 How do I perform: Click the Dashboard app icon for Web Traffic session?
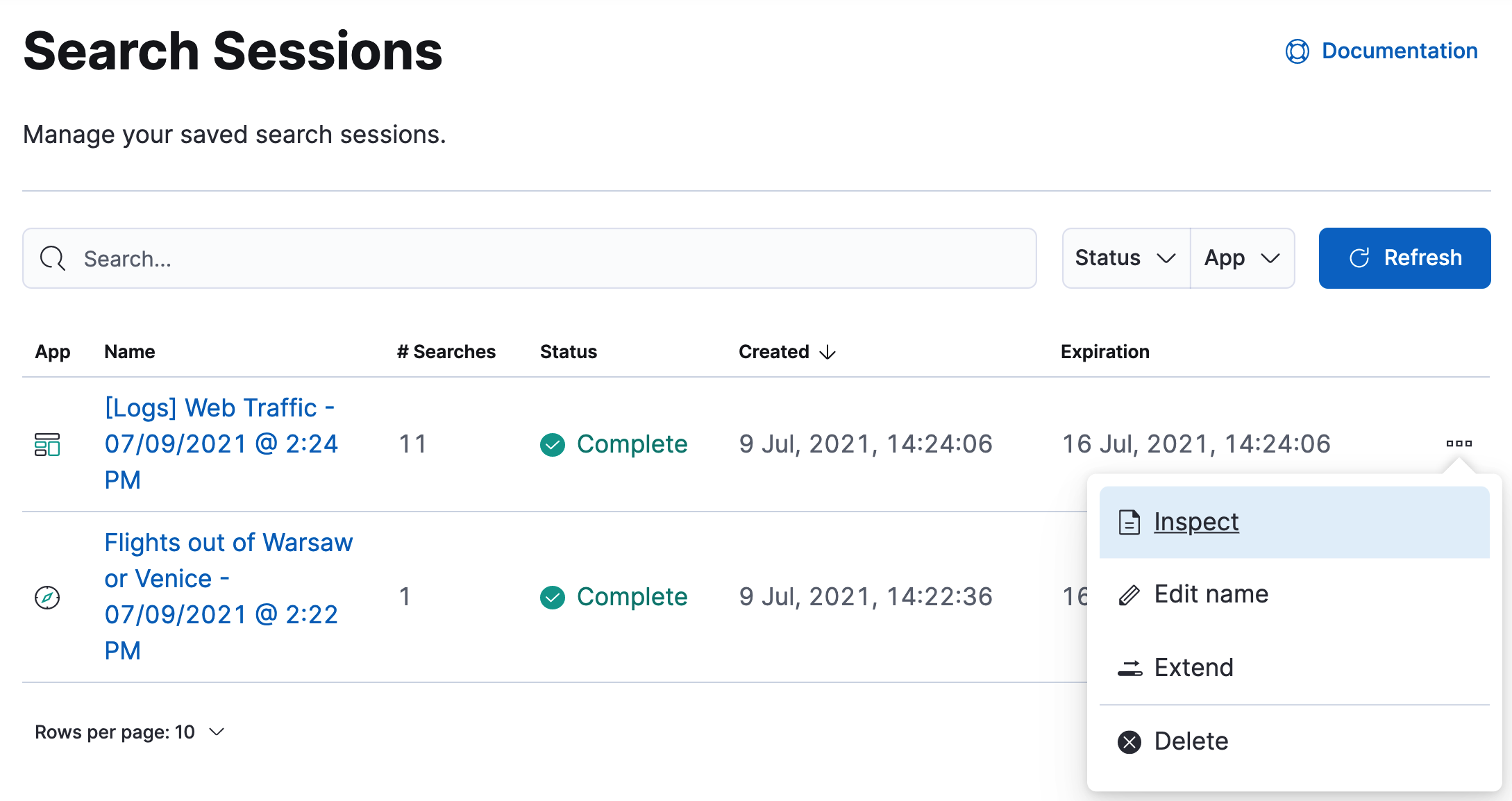[x=49, y=444]
